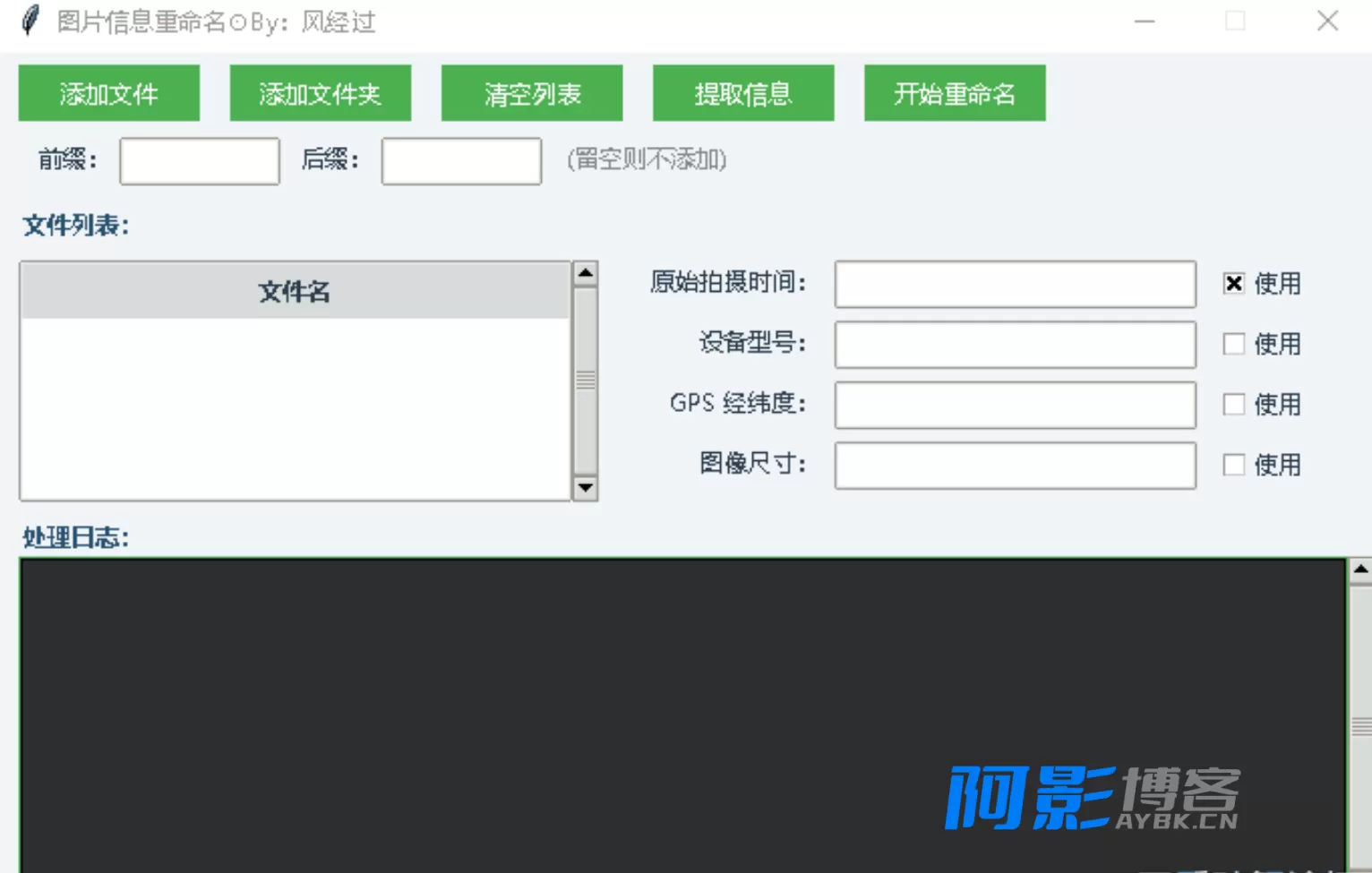Image resolution: width=1372 pixels, height=873 pixels.
Task: Focus the 前缀 prefix input field
Action: 200,161
